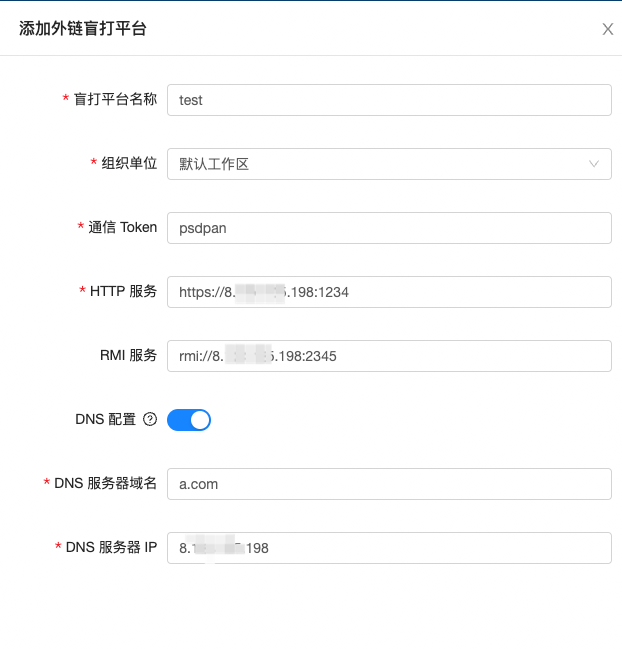This screenshot has height=649, width=622.
Task: Focus the 盲打平台名称 input containing test
Action: click(389, 100)
